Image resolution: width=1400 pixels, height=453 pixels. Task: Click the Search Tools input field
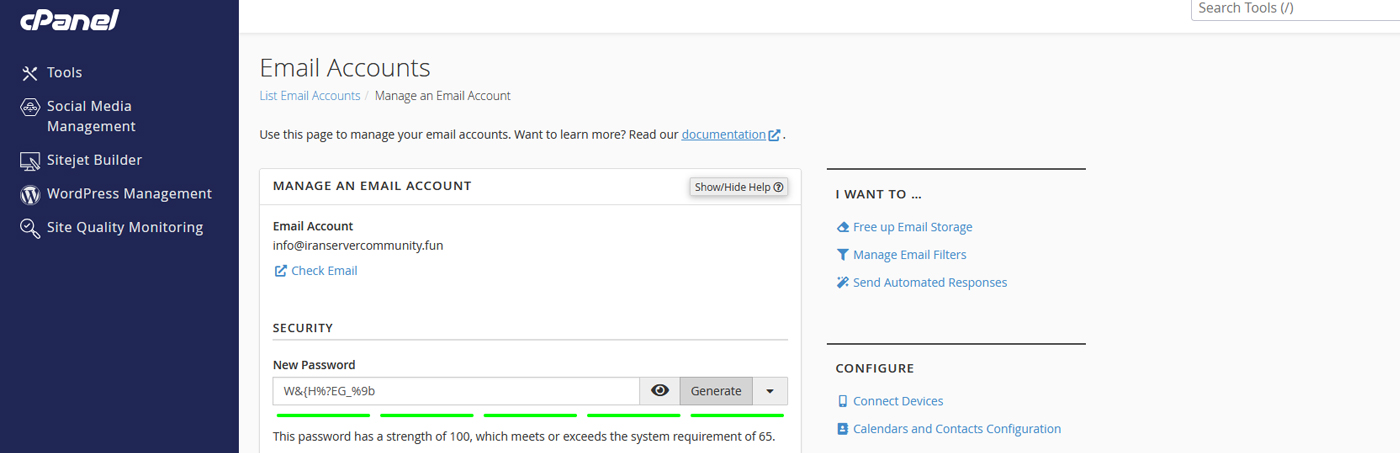pyautogui.click(x=1294, y=9)
